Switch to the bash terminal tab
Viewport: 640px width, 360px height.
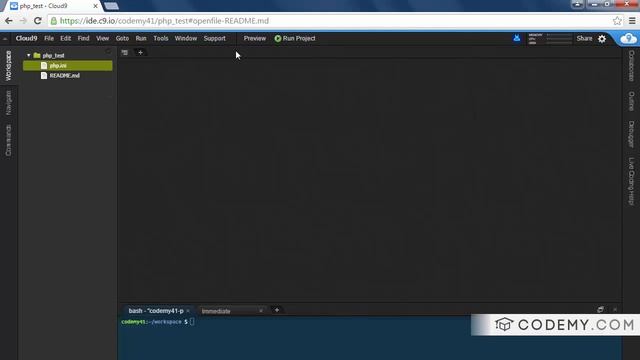coord(156,311)
